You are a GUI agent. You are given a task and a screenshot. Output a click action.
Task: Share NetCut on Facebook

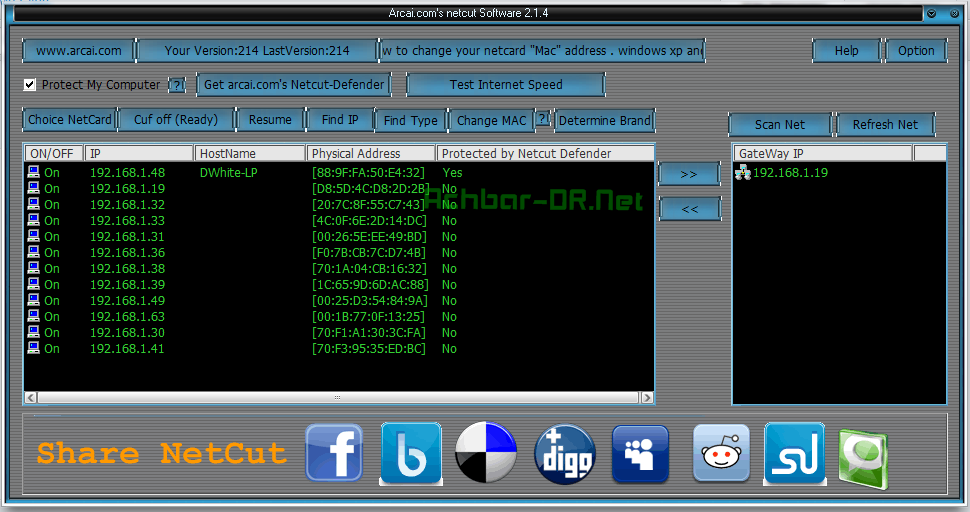[x=334, y=453]
